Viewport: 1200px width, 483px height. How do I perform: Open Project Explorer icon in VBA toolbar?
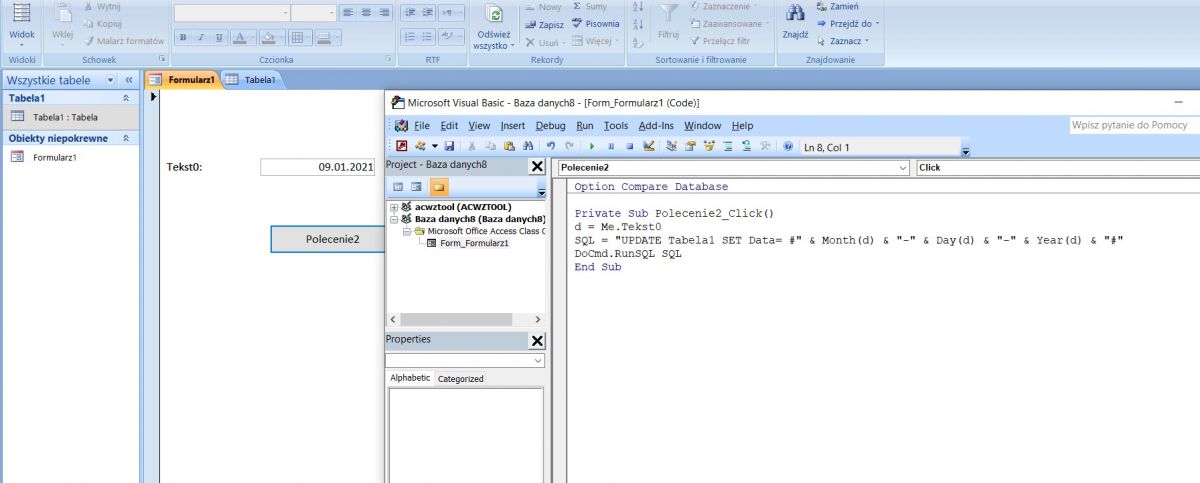(x=672, y=146)
